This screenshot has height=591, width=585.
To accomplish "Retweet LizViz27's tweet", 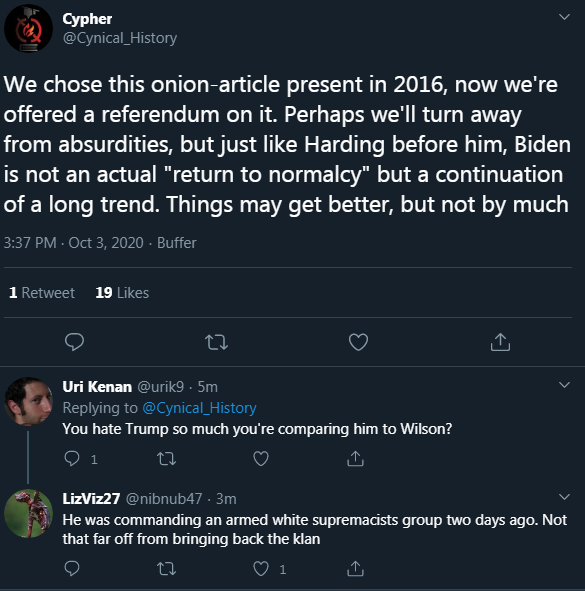I will point(166,569).
